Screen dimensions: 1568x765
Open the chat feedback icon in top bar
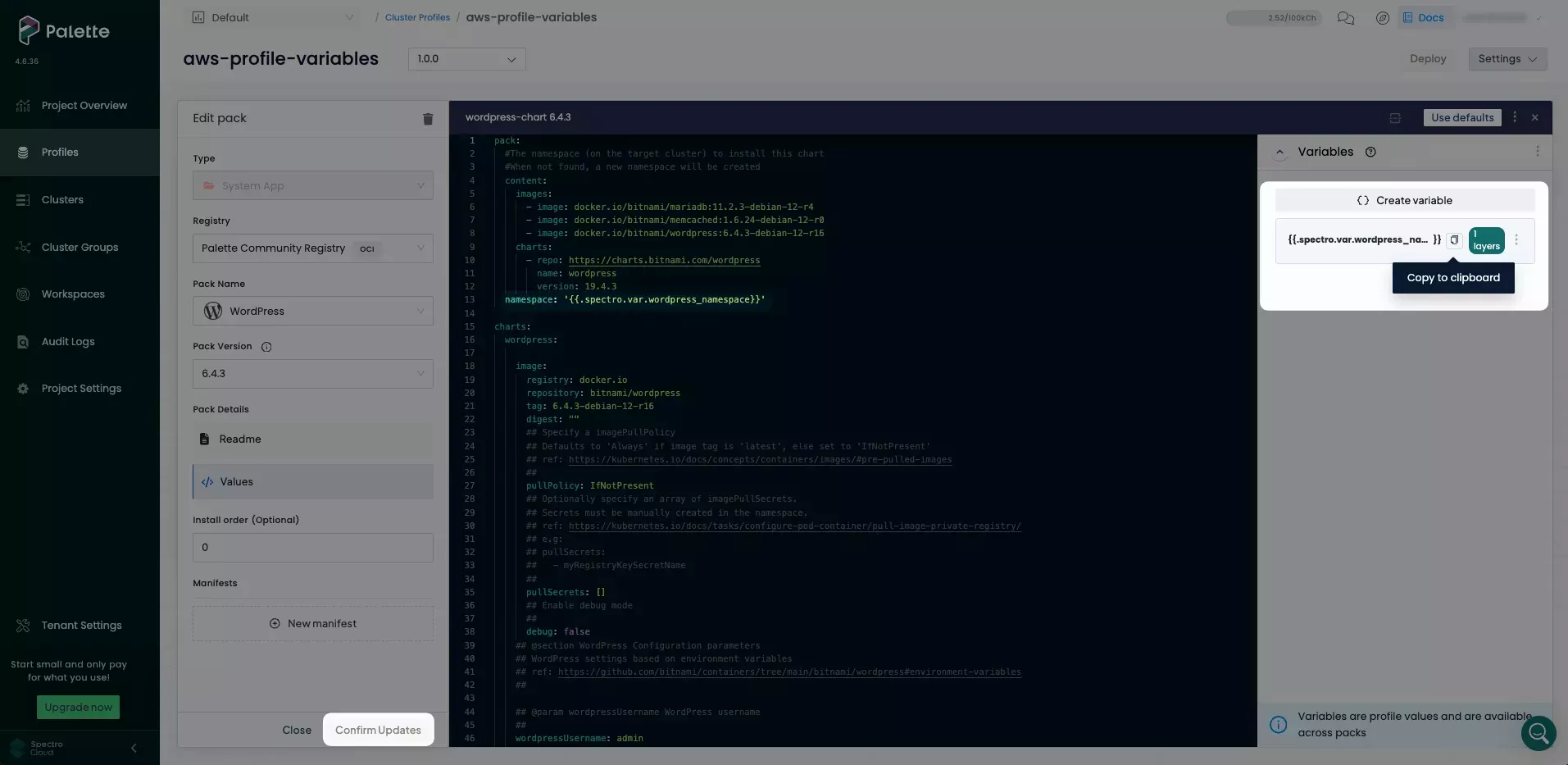point(1345,17)
